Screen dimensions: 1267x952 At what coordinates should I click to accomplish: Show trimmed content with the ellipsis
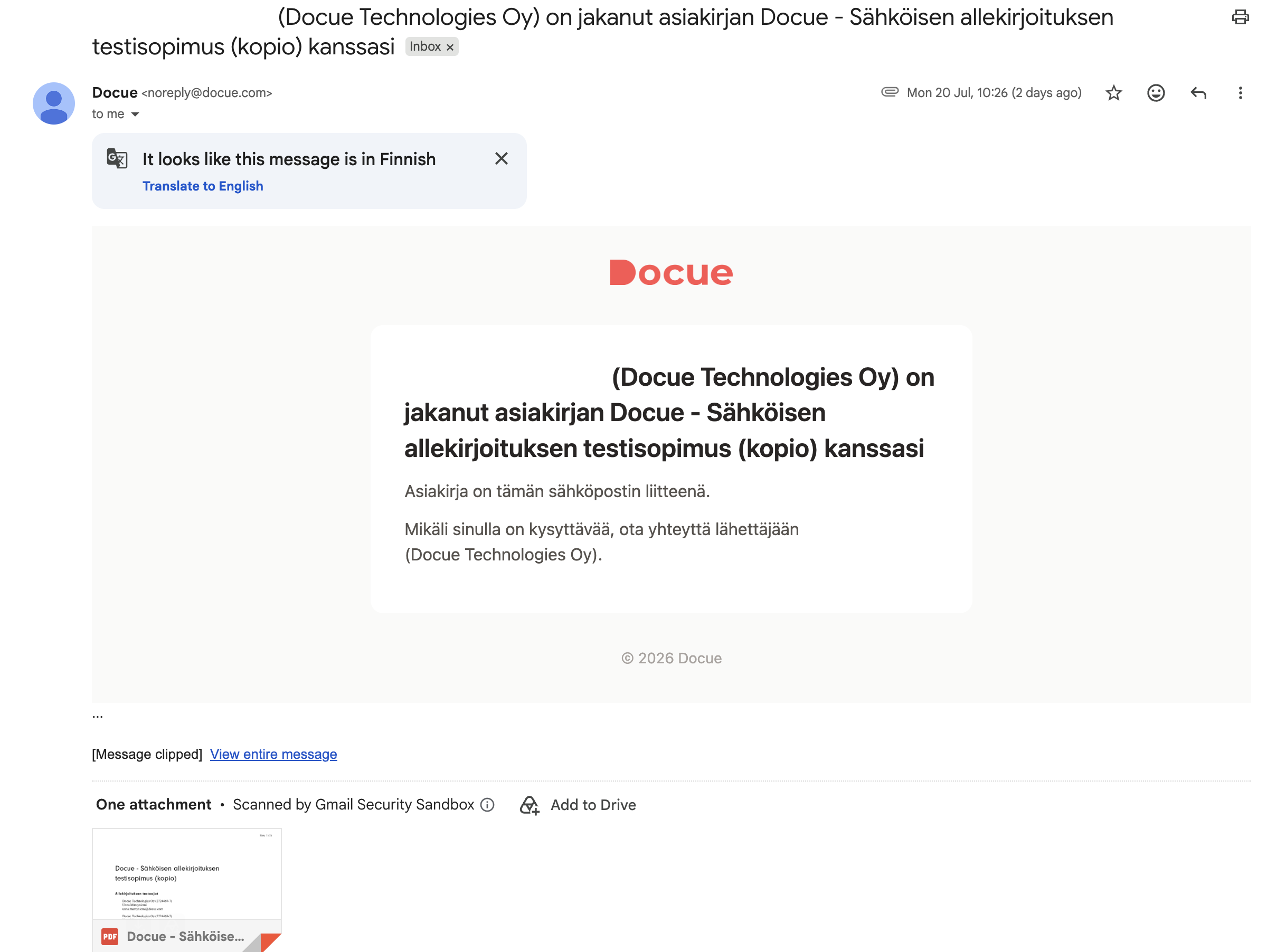98,716
